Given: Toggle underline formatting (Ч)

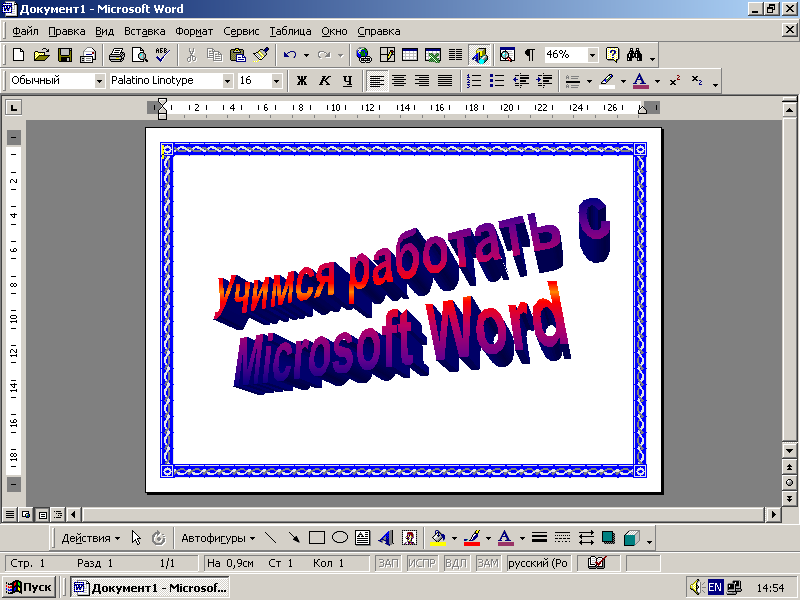Looking at the screenshot, I should (x=348, y=81).
